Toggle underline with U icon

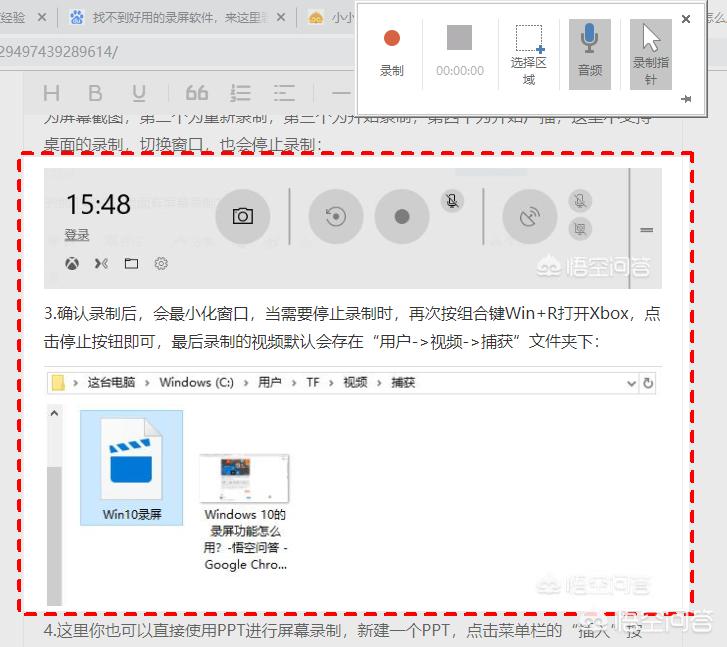139,93
